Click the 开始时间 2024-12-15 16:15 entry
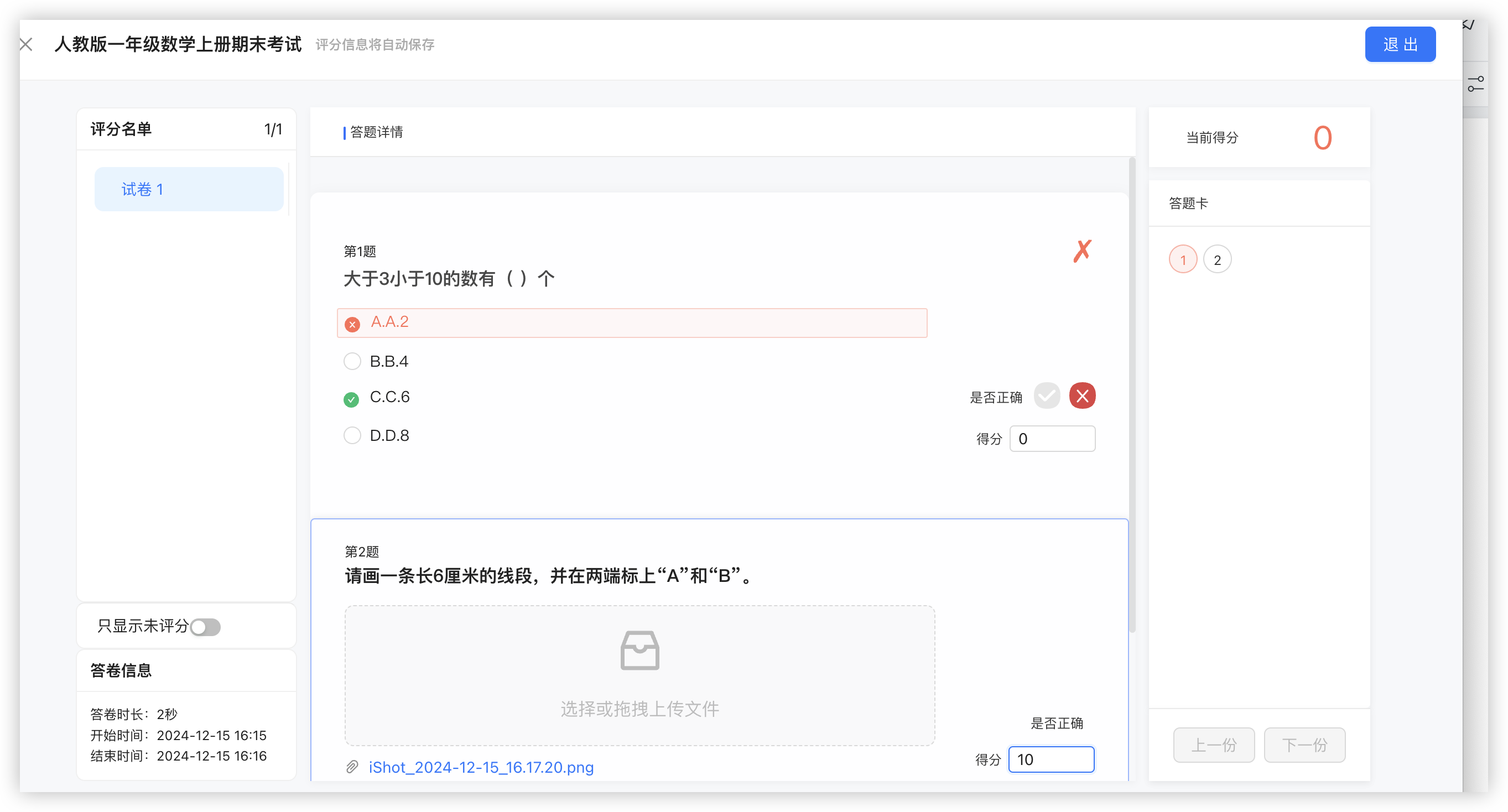 (x=178, y=735)
